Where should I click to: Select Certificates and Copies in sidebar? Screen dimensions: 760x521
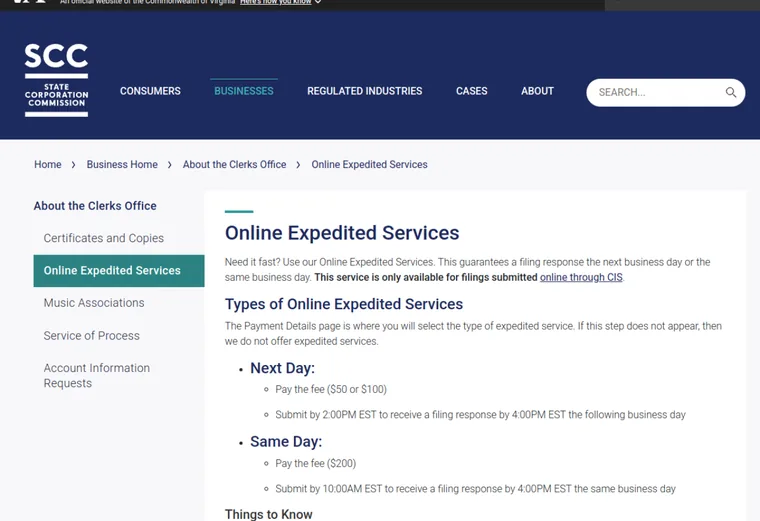pyautogui.click(x=104, y=238)
